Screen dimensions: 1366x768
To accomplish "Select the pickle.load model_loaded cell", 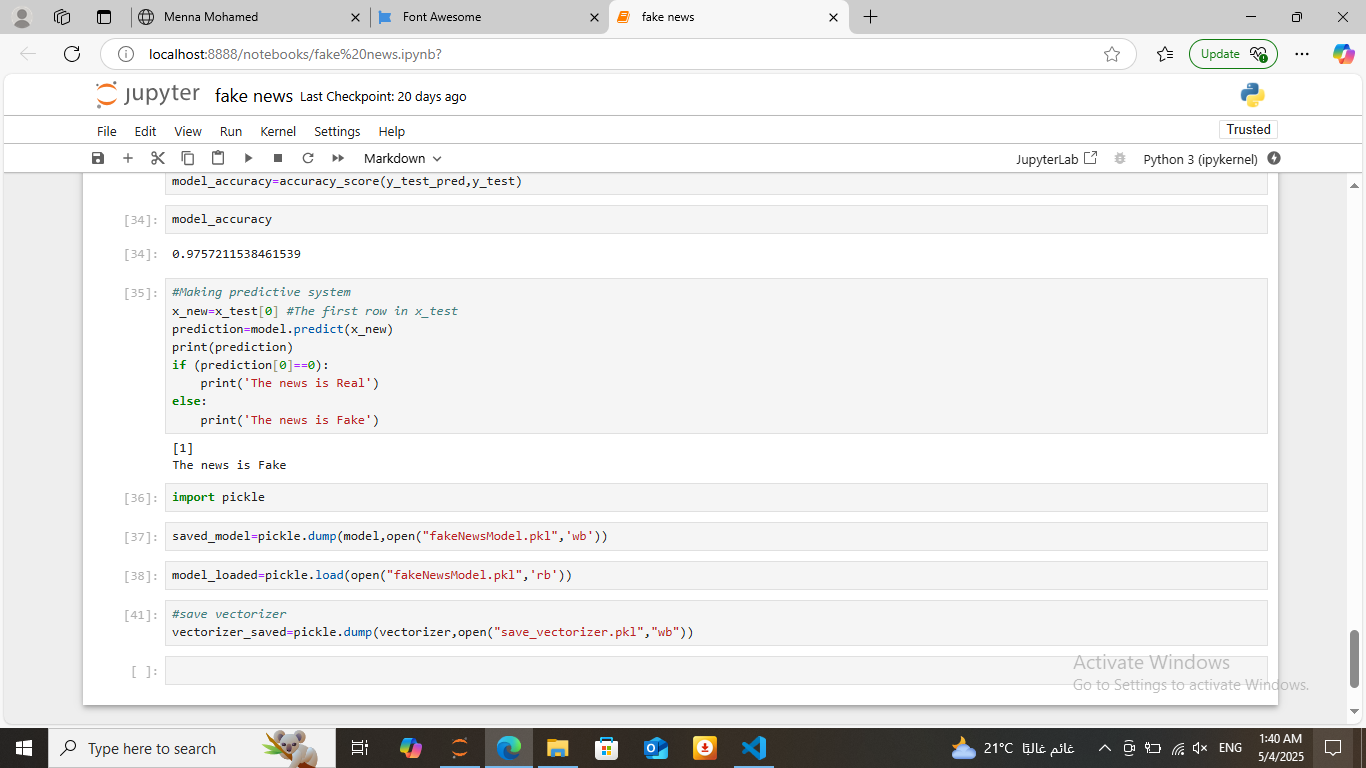I will coord(716,575).
